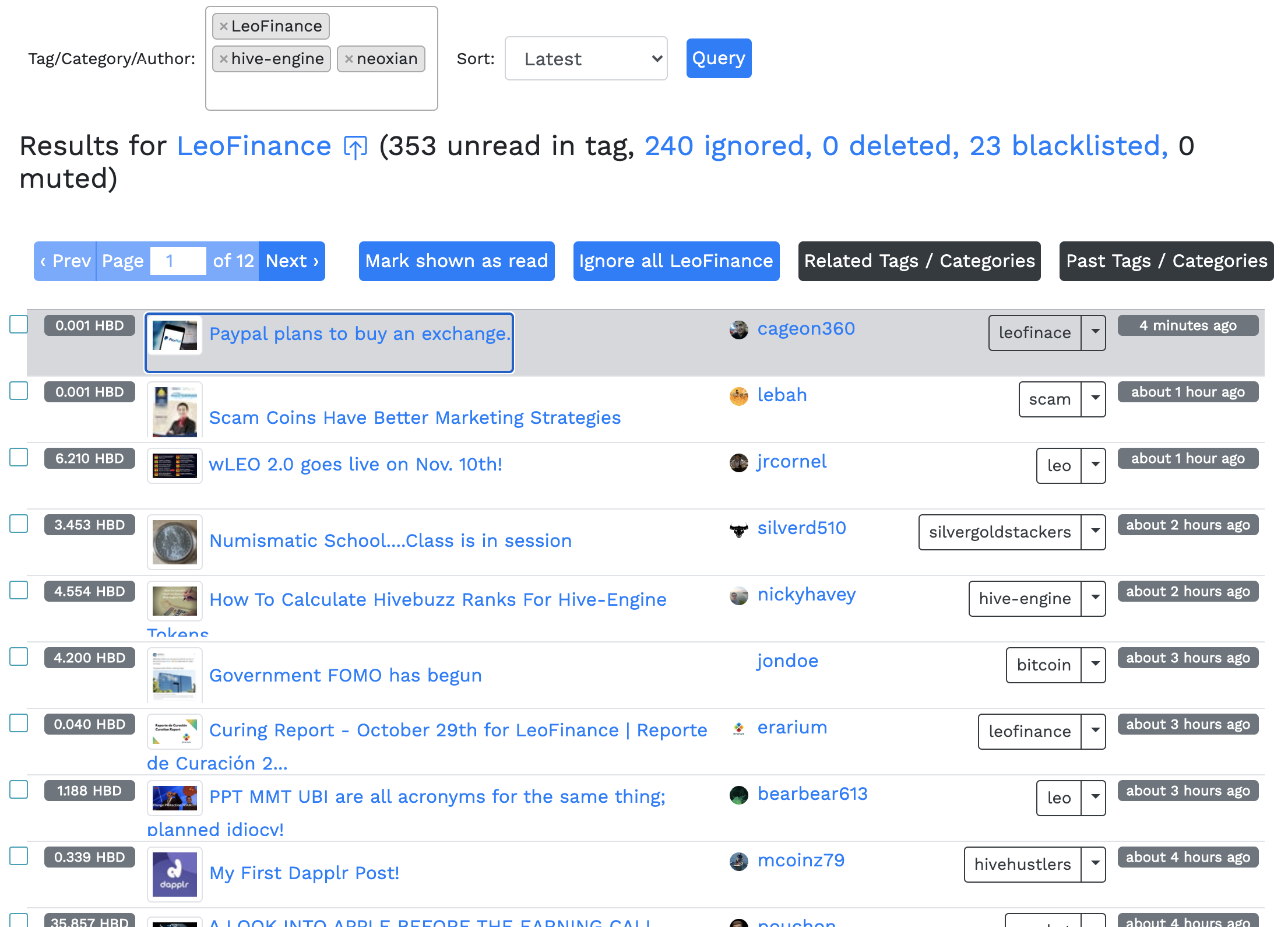Expand the hivehustlers dropdown arrow

click(1094, 865)
